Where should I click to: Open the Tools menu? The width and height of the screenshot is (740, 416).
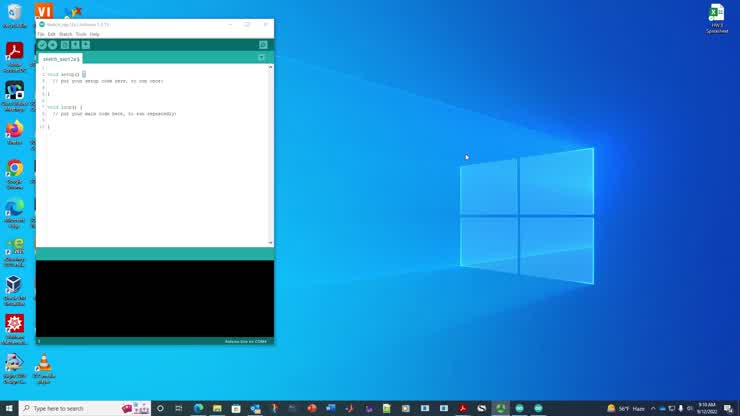(x=81, y=34)
